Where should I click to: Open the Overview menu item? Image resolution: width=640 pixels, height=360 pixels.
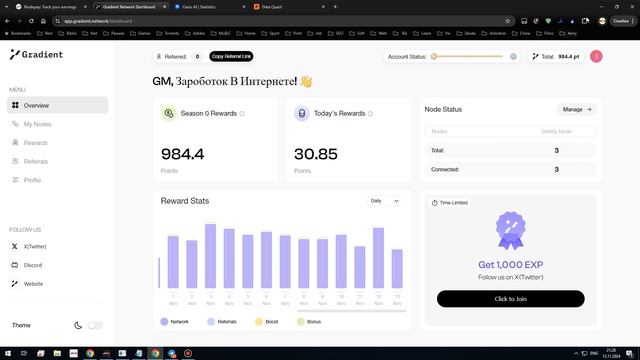pyautogui.click(x=58, y=105)
